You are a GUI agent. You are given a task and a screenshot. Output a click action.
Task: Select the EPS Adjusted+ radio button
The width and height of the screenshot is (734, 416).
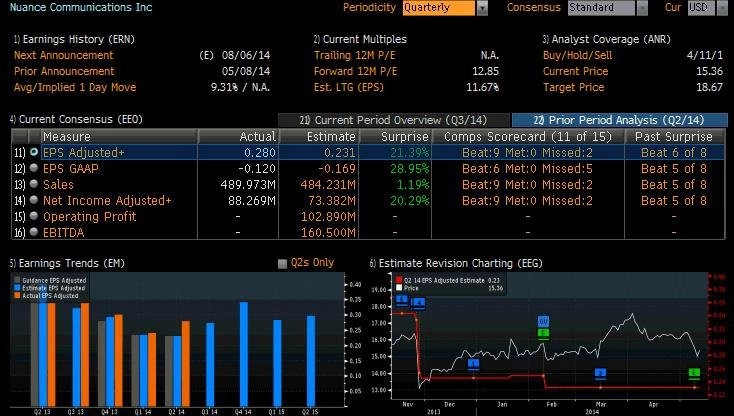coord(34,152)
